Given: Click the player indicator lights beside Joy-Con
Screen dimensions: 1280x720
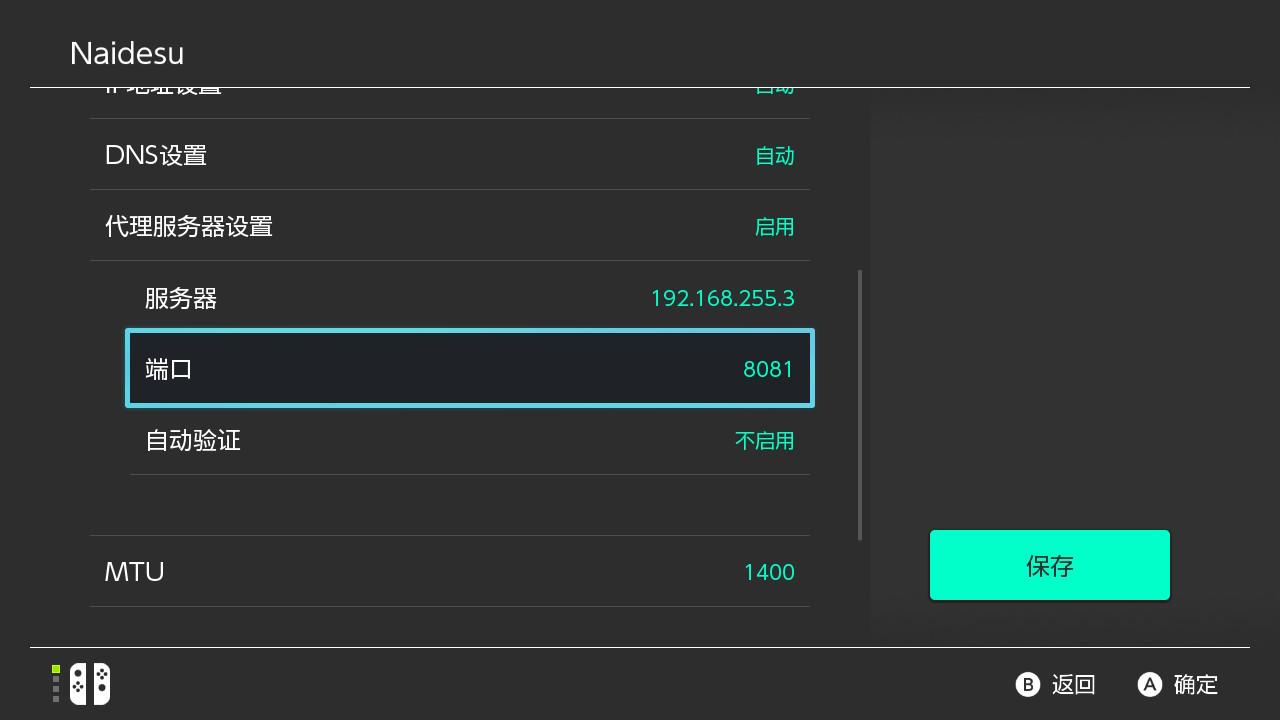Looking at the screenshot, I should [56, 684].
